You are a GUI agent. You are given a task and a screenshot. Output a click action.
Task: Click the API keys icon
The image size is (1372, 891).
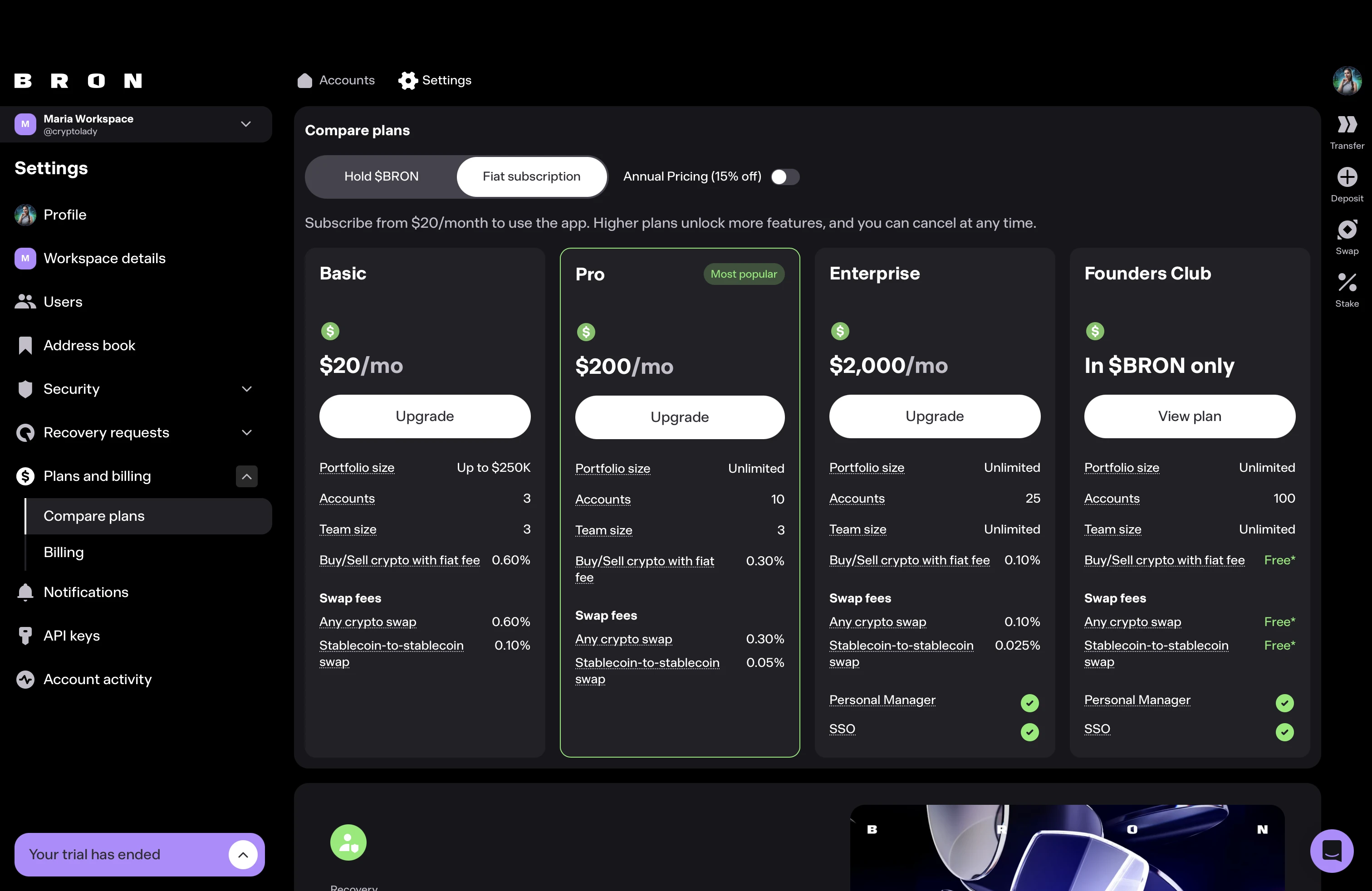25,636
